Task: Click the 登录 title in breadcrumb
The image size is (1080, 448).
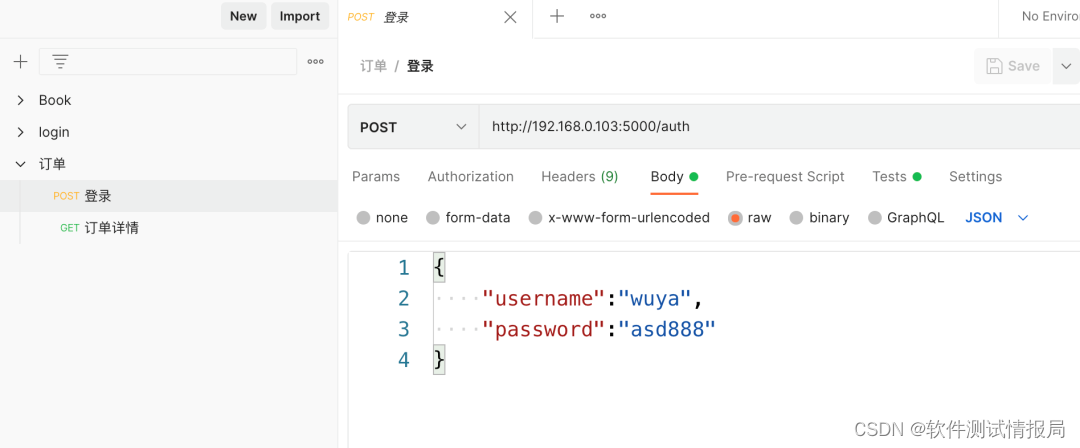Action: tap(420, 66)
